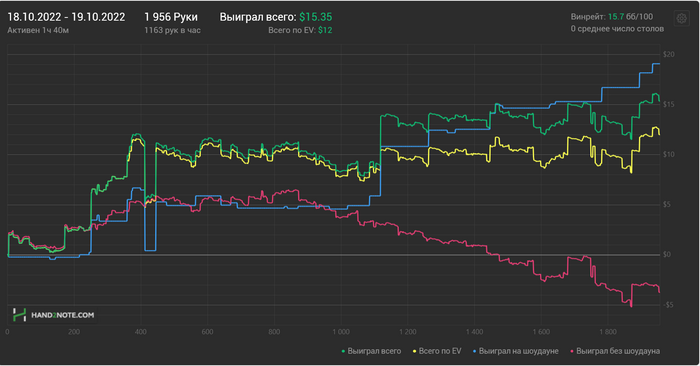The image size is (700, 366).
Task: Open the graph settings gear icon
Action: pyautogui.click(x=681, y=19)
